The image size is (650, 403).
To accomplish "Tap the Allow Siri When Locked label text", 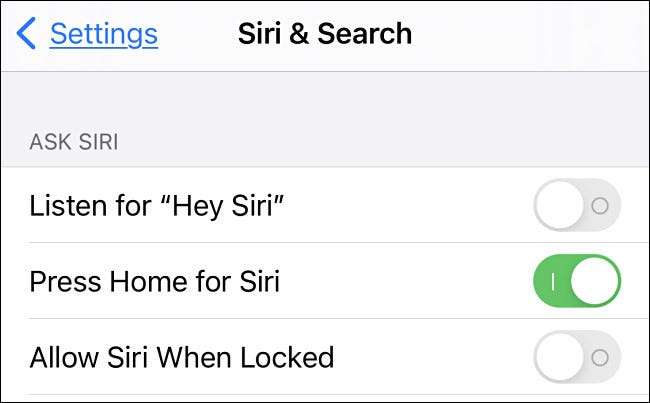I will point(182,357).
